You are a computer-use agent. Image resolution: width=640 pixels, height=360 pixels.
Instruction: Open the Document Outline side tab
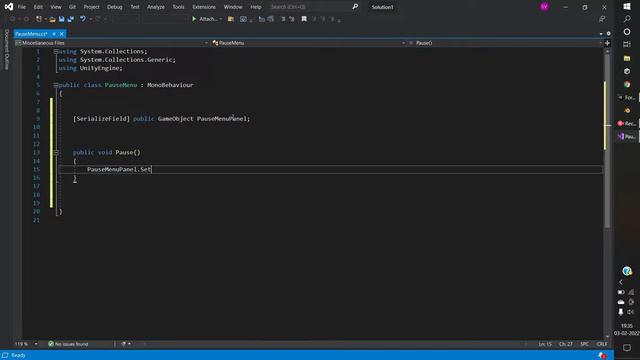point(7,50)
